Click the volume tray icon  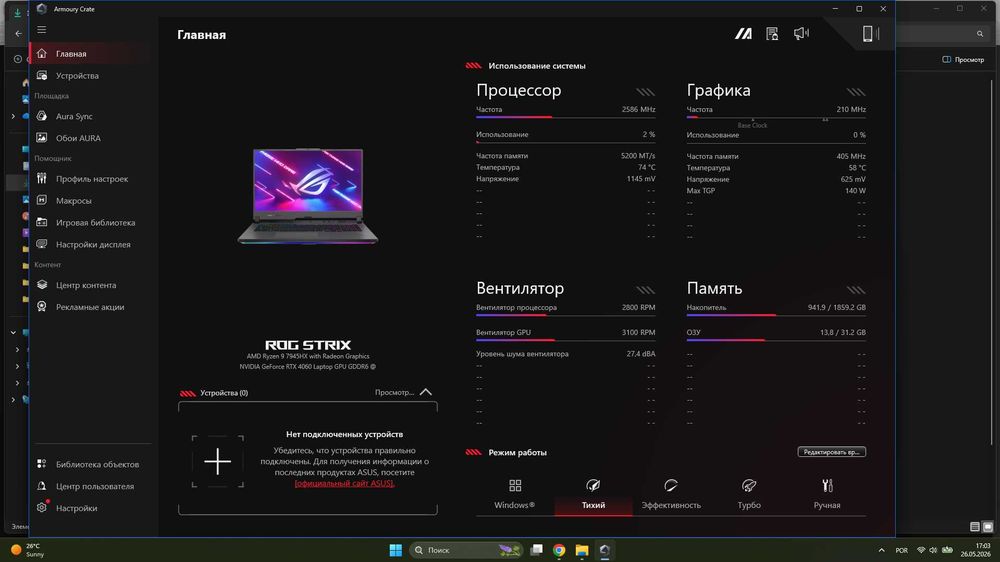point(933,550)
